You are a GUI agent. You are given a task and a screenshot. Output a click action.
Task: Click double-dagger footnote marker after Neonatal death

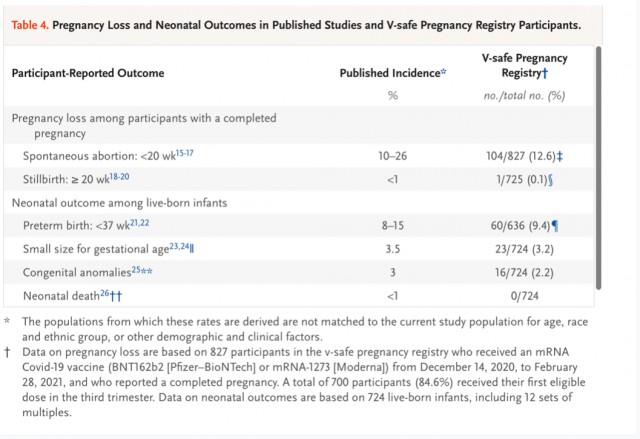pos(116,295)
